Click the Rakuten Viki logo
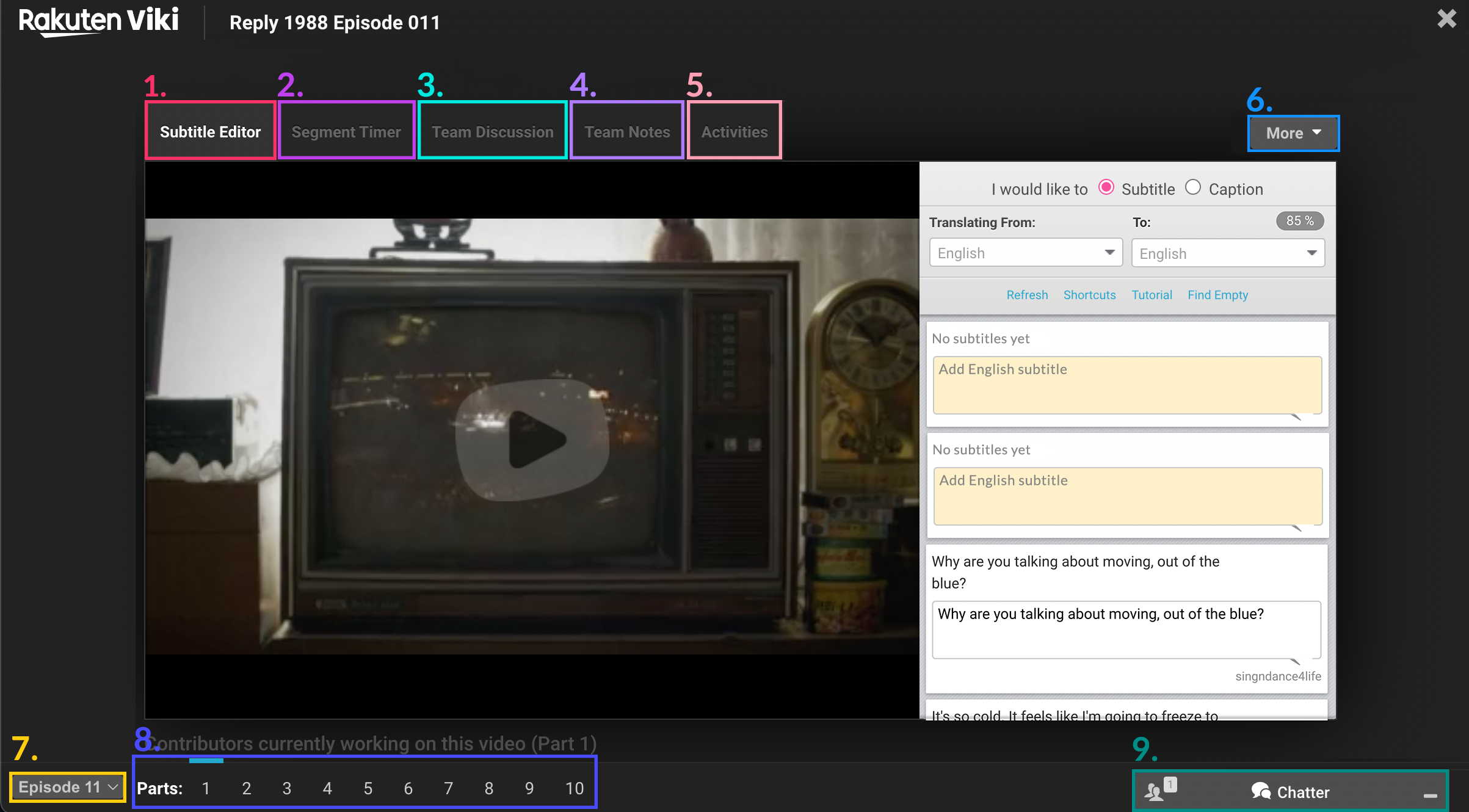This screenshot has width=1469, height=812. coord(98,21)
